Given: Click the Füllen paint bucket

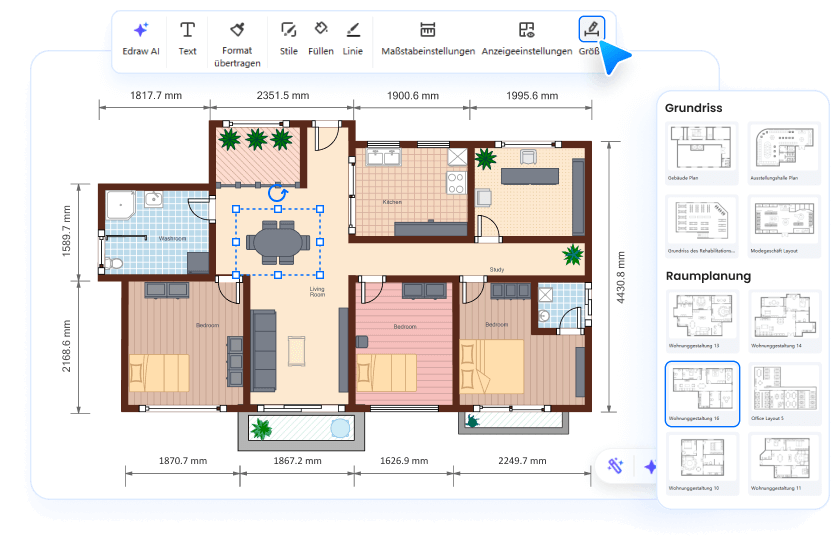Looking at the screenshot, I should [321, 36].
